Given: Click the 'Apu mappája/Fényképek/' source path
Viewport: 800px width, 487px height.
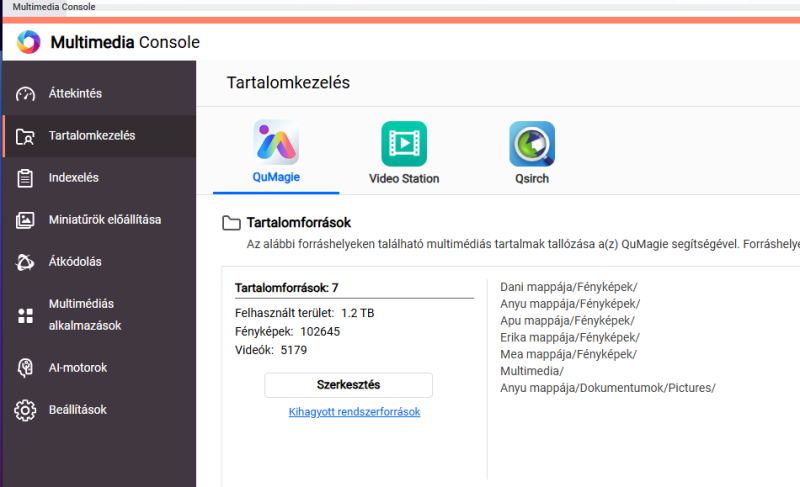Looking at the screenshot, I should coord(567,321).
